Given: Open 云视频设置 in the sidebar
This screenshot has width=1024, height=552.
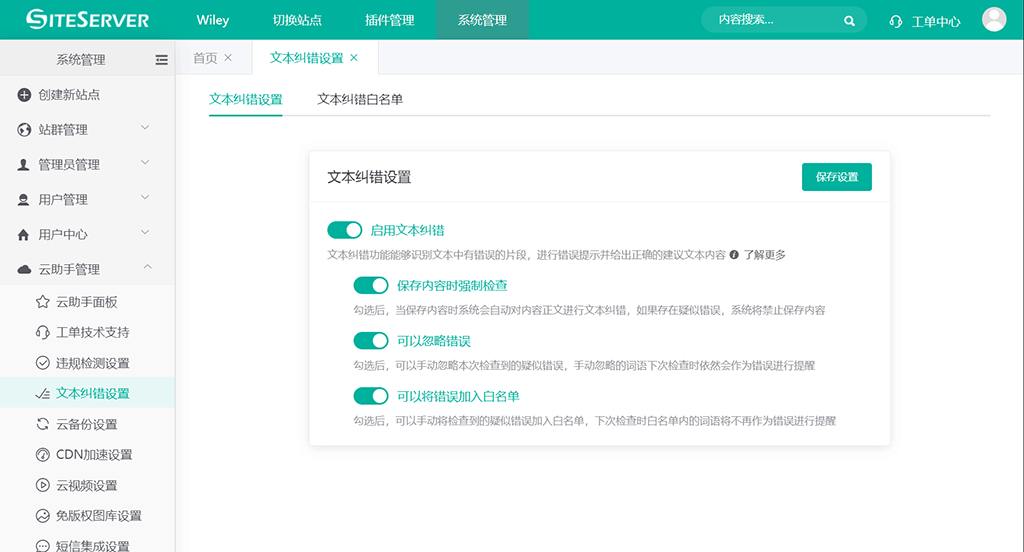Looking at the screenshot, I should 86,485.
